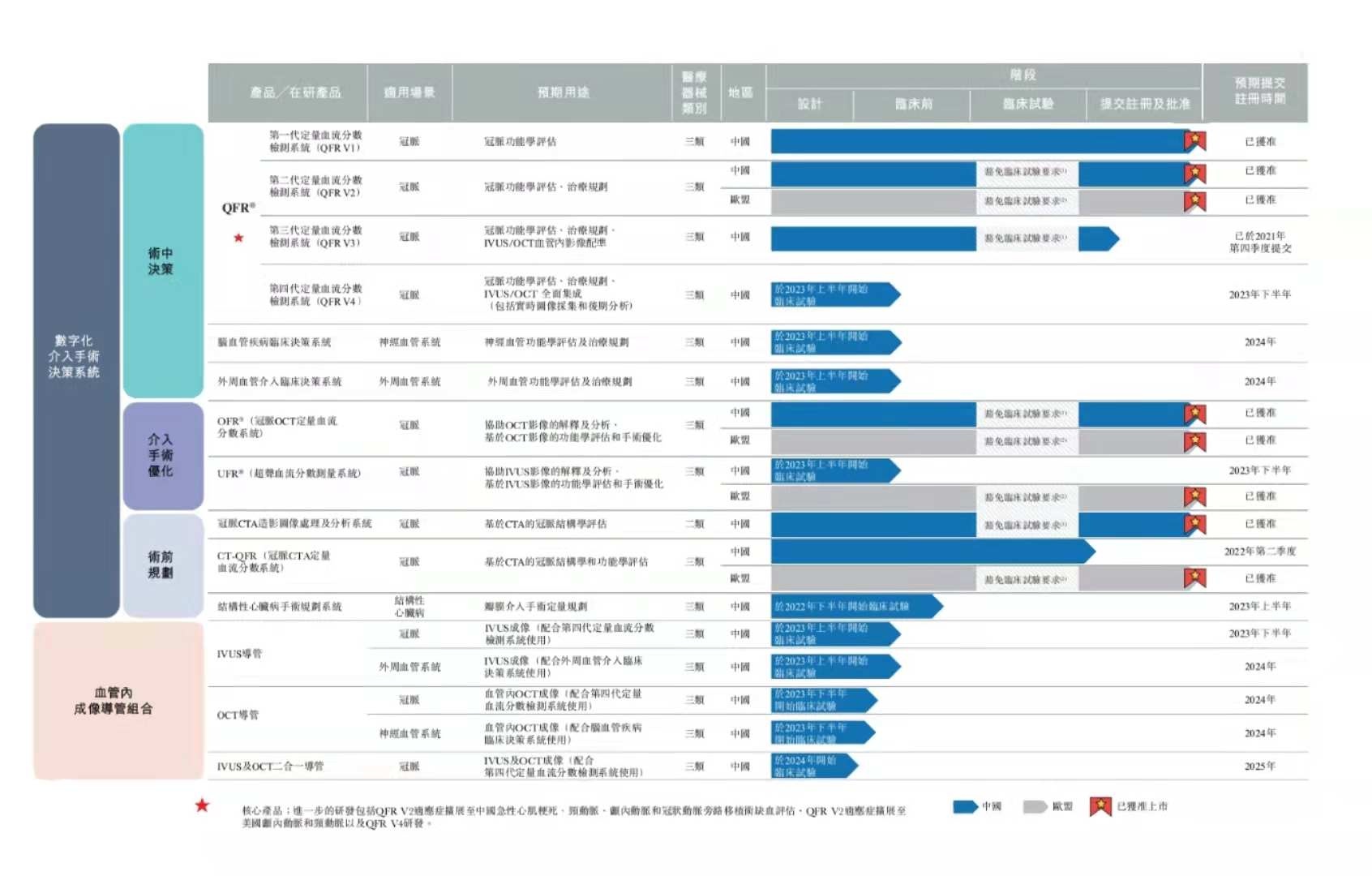Click product name 第二代定量血流分數檢測系統 (QFR V2)
1372x876 pixels.
(x=315, y=187)
